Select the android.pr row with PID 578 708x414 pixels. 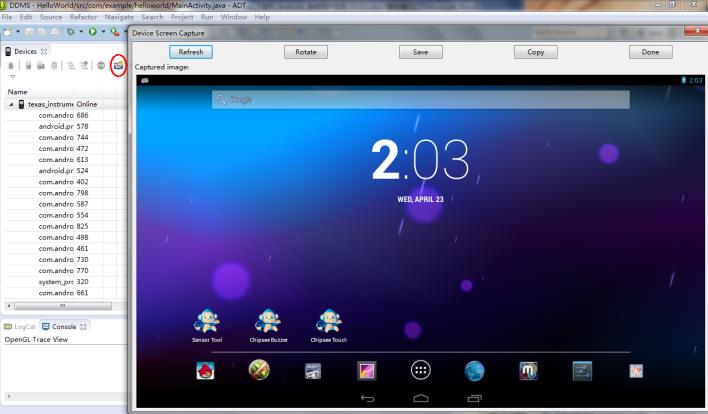(63, 126)
